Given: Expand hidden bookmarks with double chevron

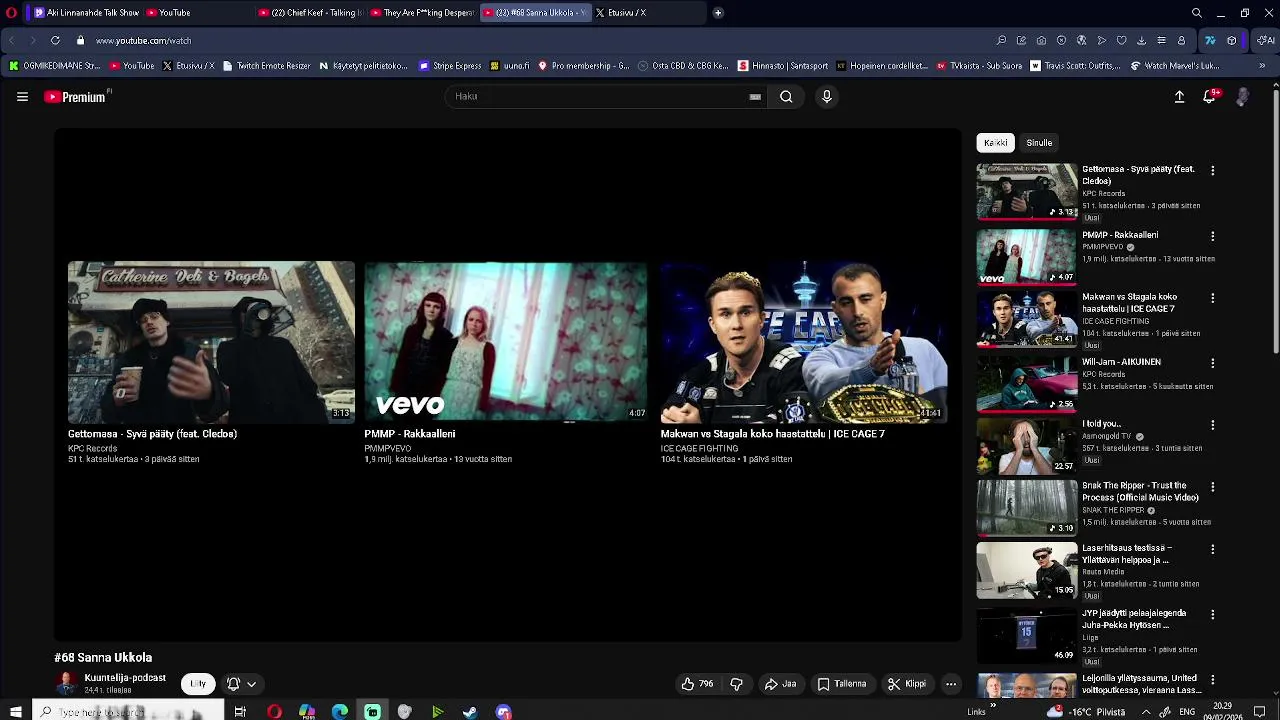Looking at the screenshot, I should click(x=1262, y=66).
